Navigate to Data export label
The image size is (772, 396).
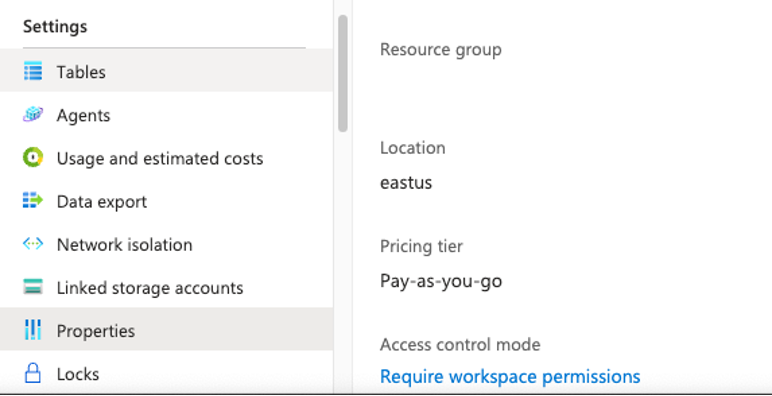102,202
